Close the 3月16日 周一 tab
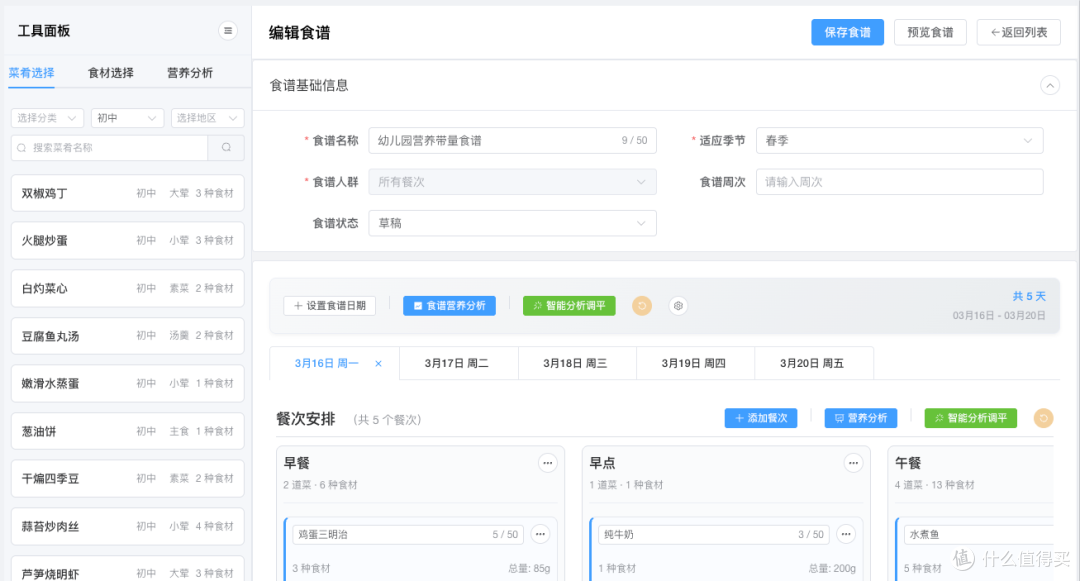 click(378, 363)
